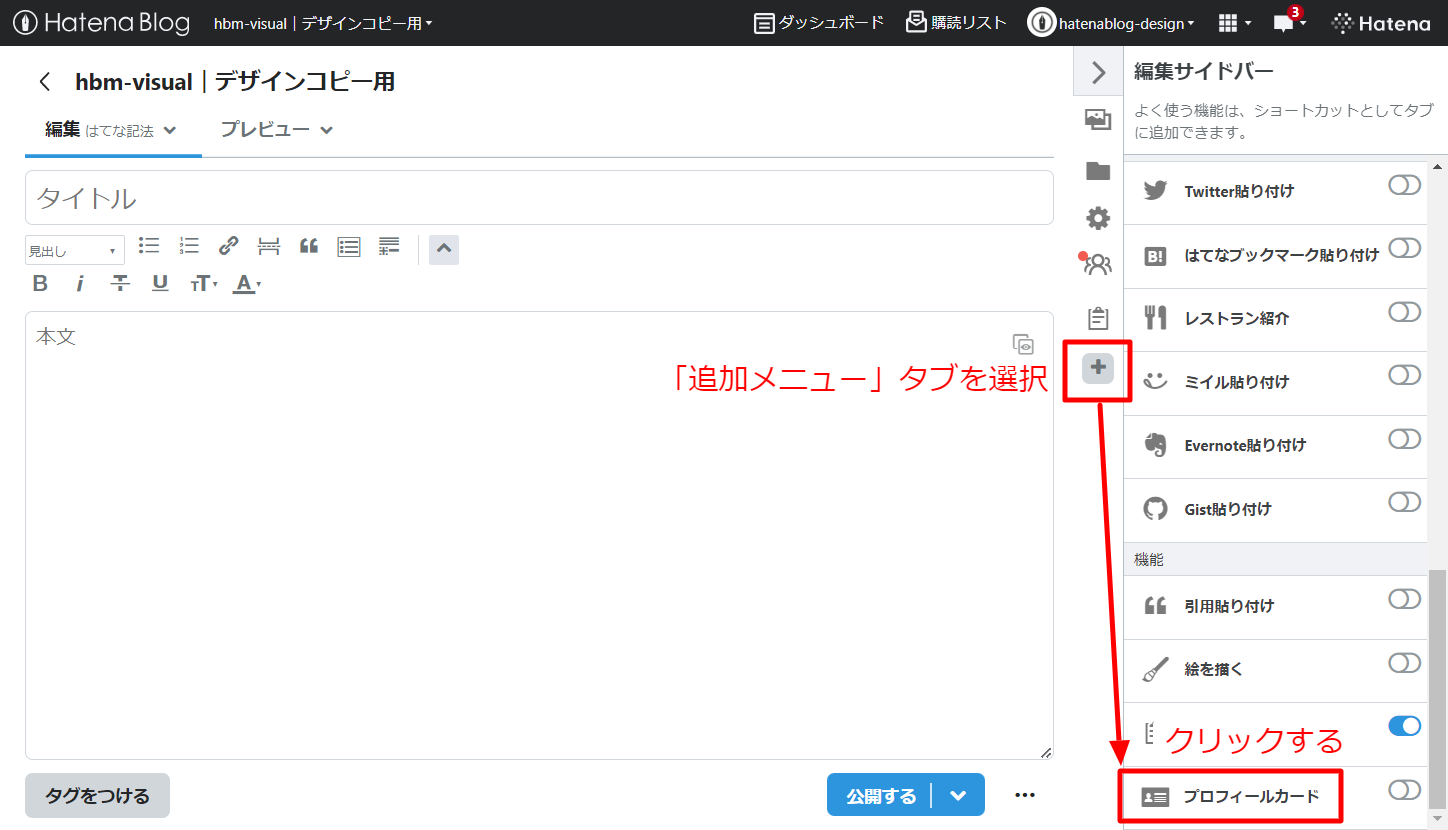The width and height of the screenshot is (1448, 830).
Task: Enable the Gist貼り付け toggle
Action: point(1404,502)
